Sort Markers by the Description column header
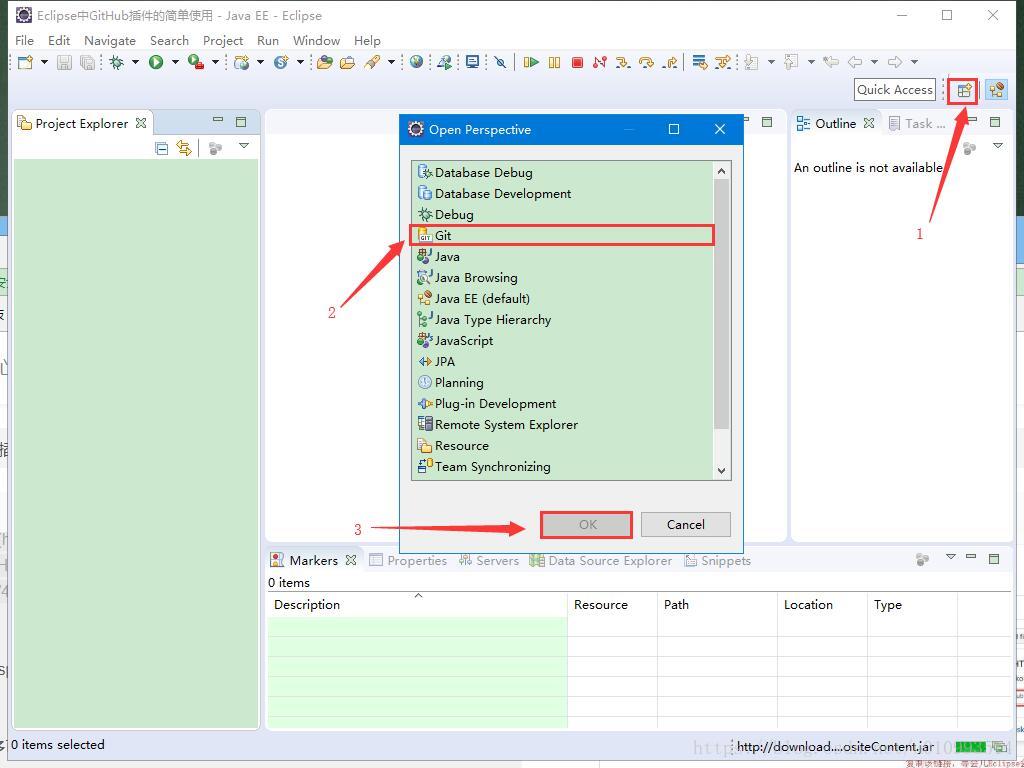Screen dimensions: 1024x768 pyautogui.click(x=417, y=604)
